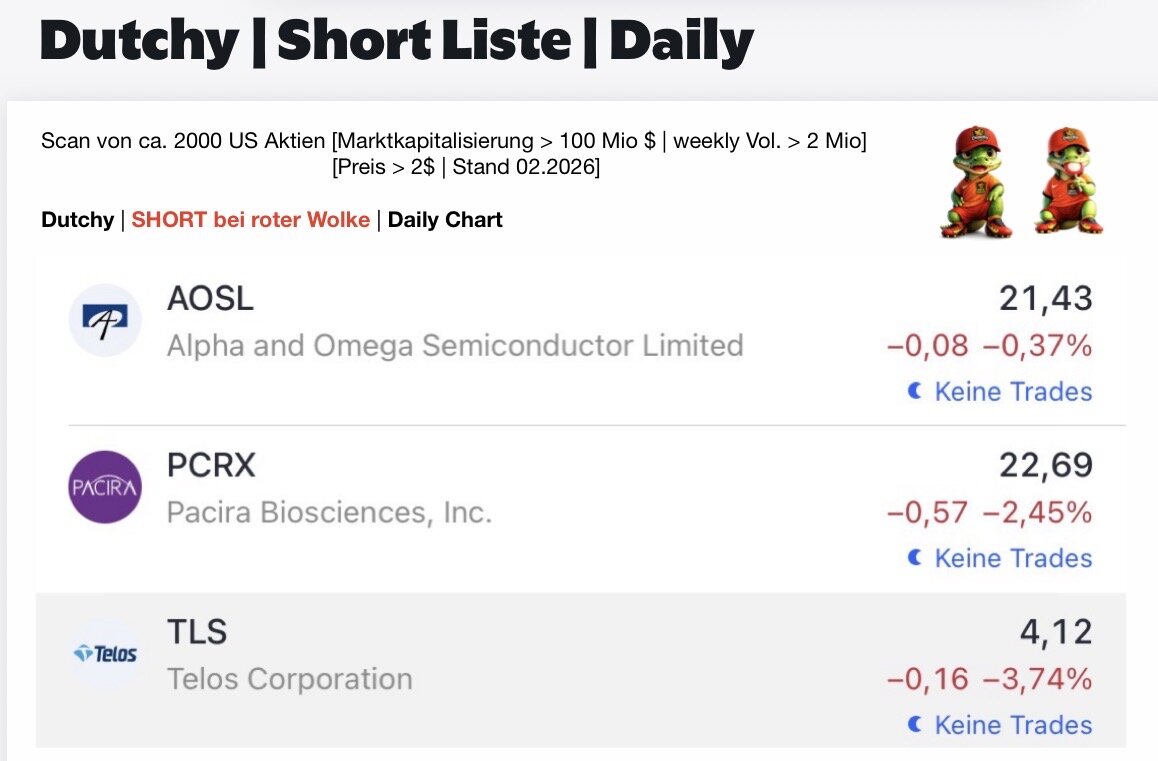Click the left frog mascot image
Screen dimensions: 1158x761
coord(976,182)
